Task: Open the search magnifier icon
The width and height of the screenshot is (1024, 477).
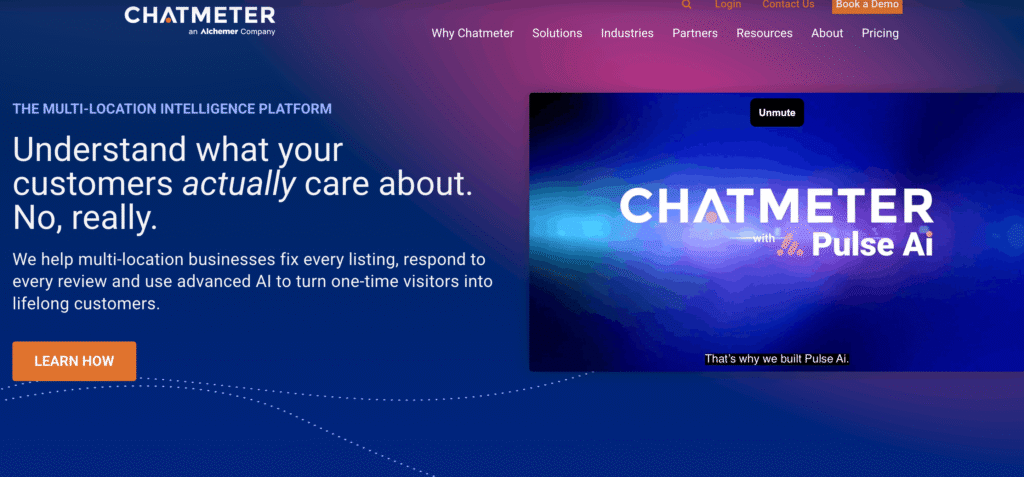Action: pyautogui.click(x=686, y=4)
